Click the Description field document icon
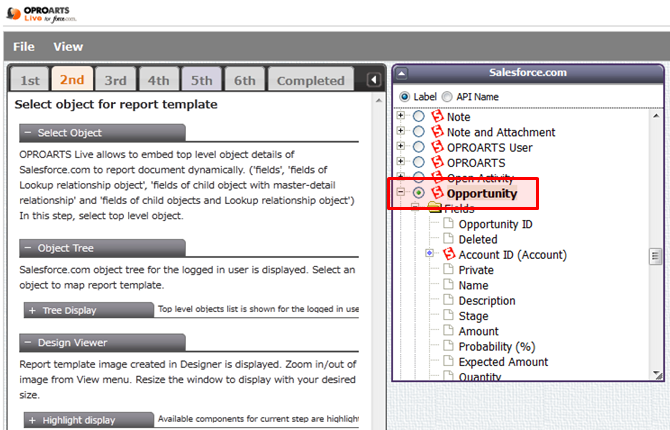Viewport: 670px width, 430px height. 448,299
